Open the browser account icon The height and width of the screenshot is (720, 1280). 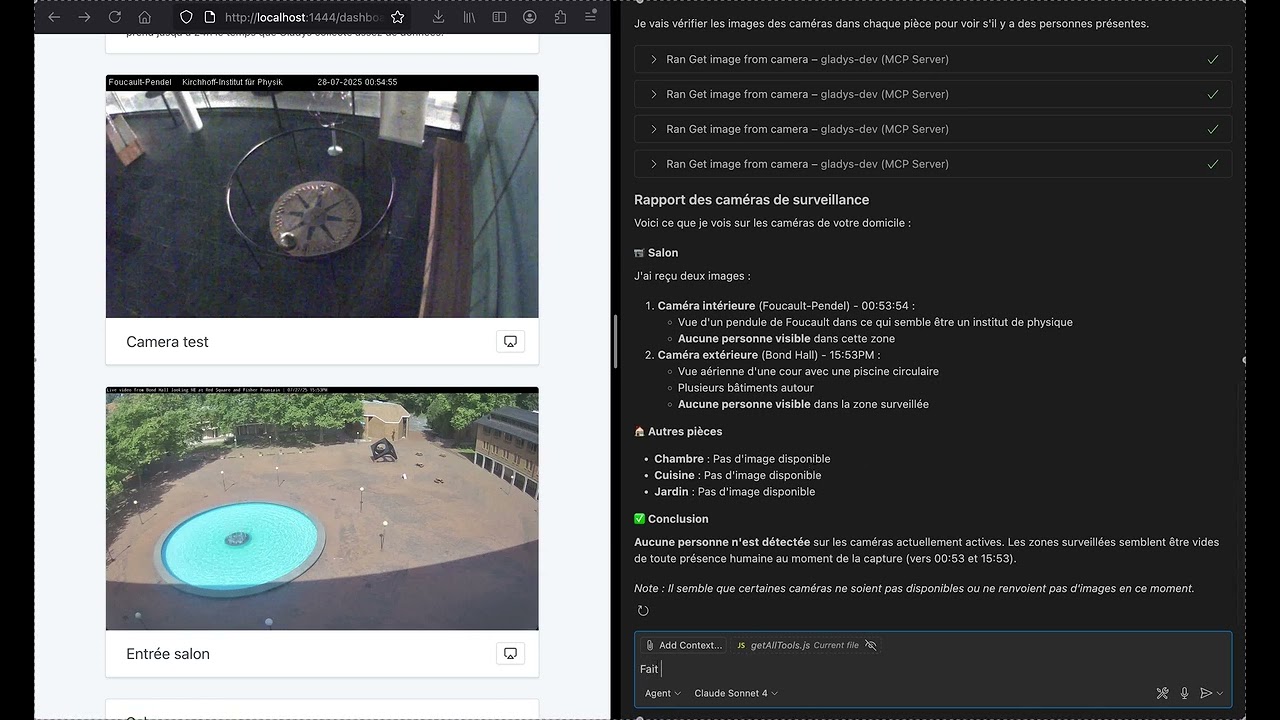(530, 17)
